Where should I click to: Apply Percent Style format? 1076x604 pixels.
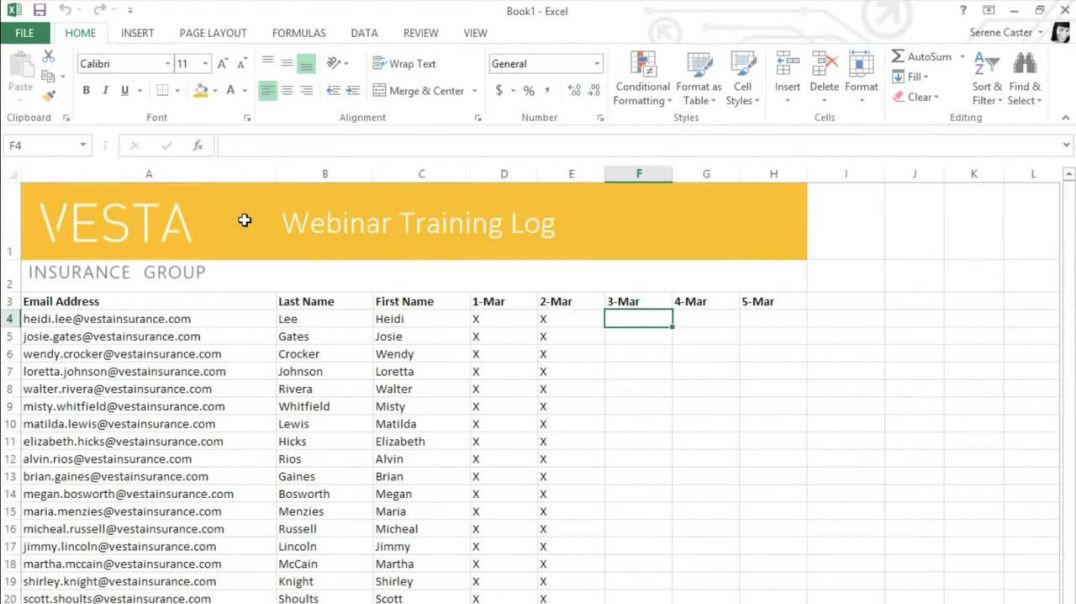tap(528, 90)
